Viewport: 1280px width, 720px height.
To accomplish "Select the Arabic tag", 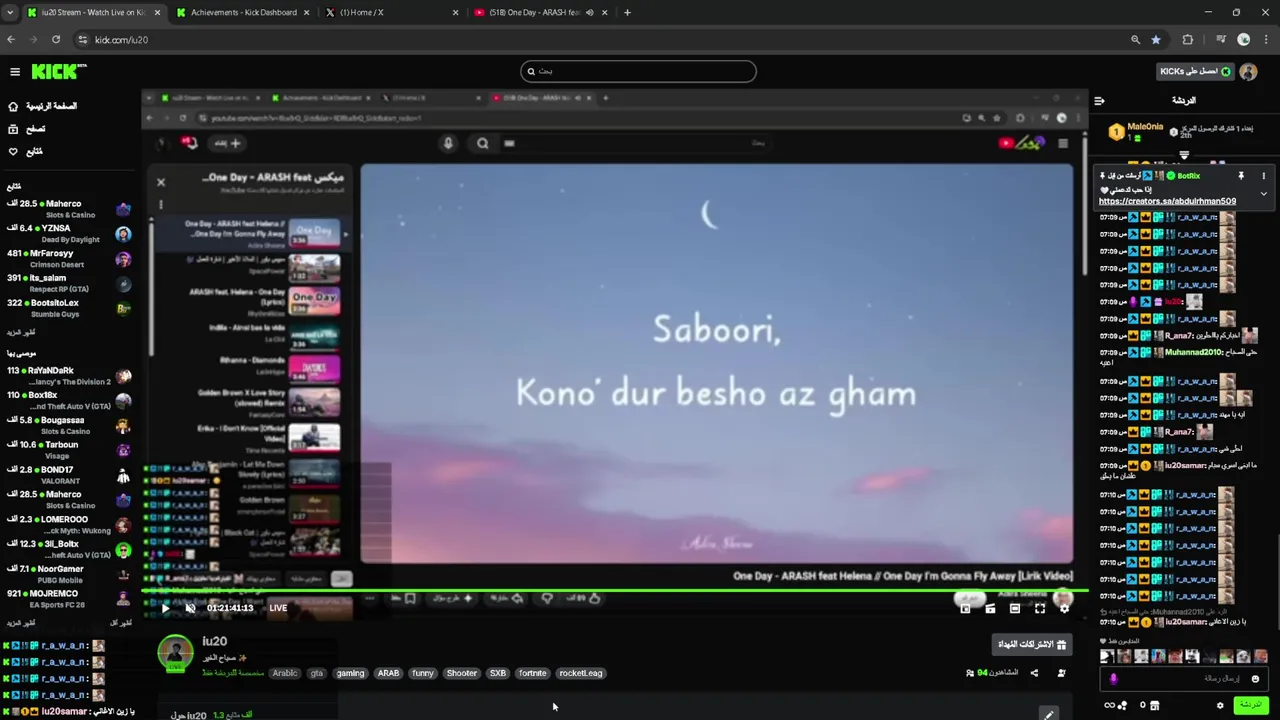I will 285,673.
